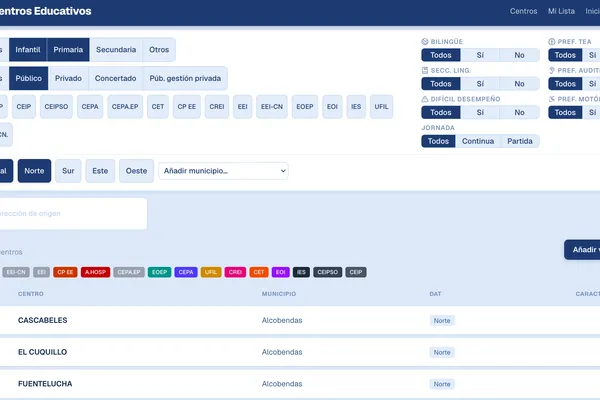Set Secc. Ling. filter to No
The image size is (600, 400).
pos(519,84)
